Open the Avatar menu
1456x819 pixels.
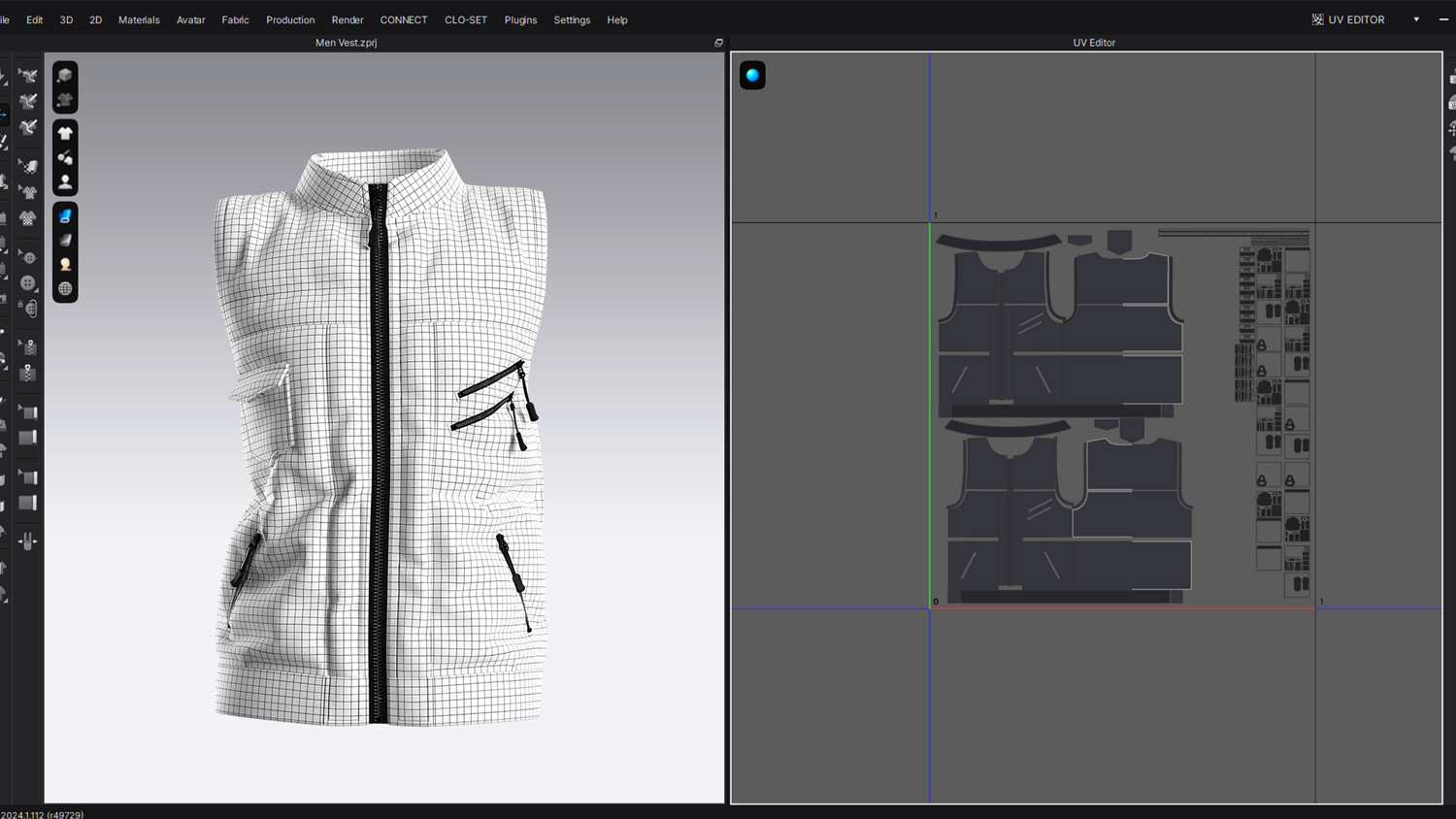click(x=190, y=19)
